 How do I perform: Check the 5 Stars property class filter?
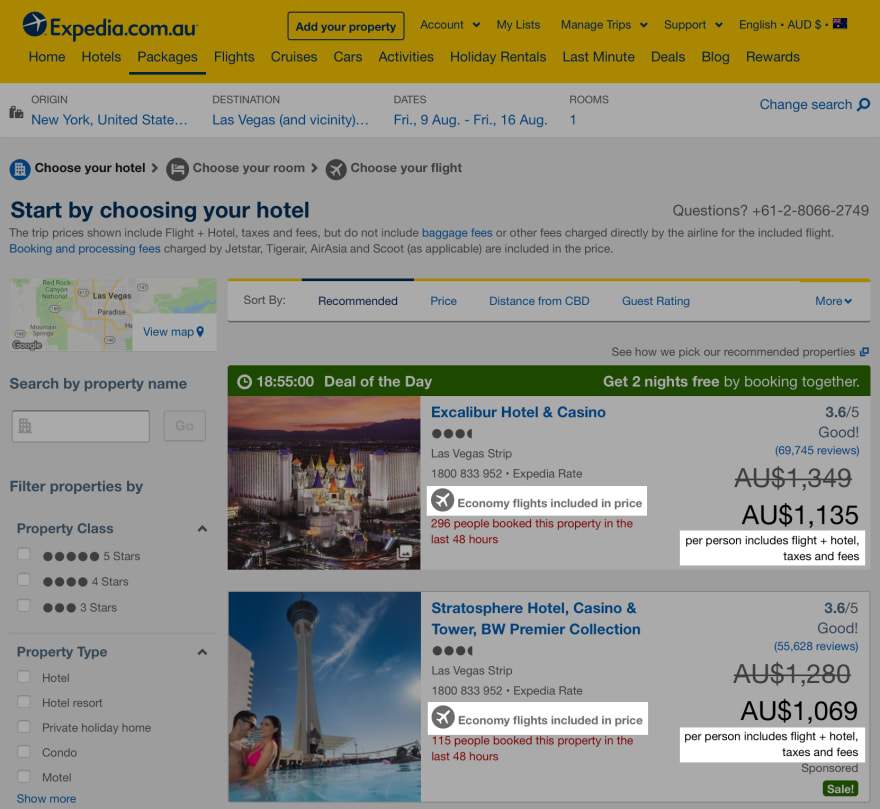[x=24, y=554]
